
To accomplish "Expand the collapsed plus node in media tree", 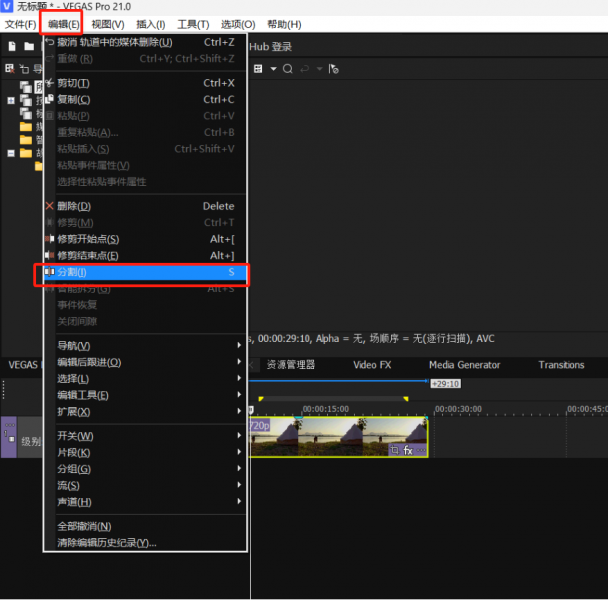I will pos(11,100).
